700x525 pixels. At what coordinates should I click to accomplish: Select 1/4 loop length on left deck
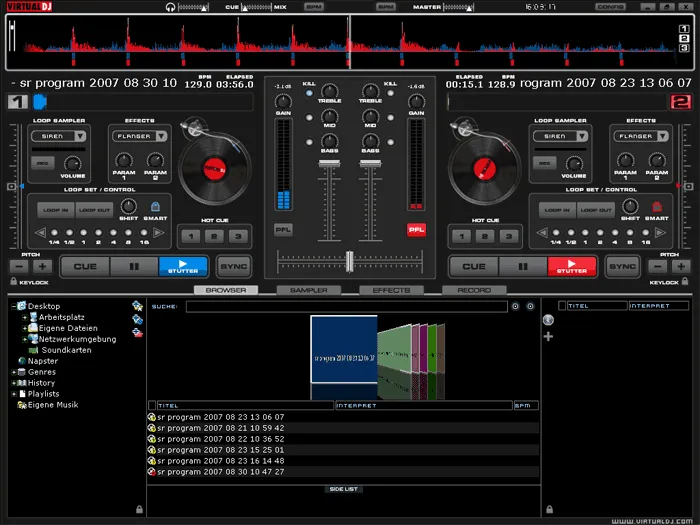(x=54, y=233)
